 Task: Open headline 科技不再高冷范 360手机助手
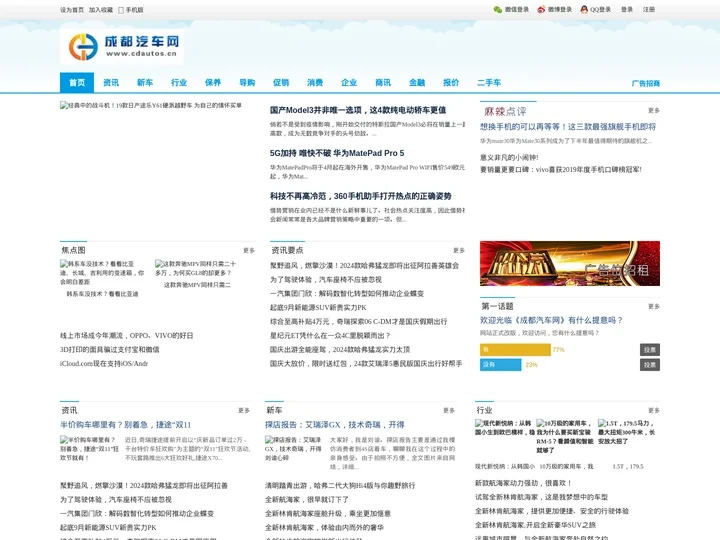click(x=360, y=197)
